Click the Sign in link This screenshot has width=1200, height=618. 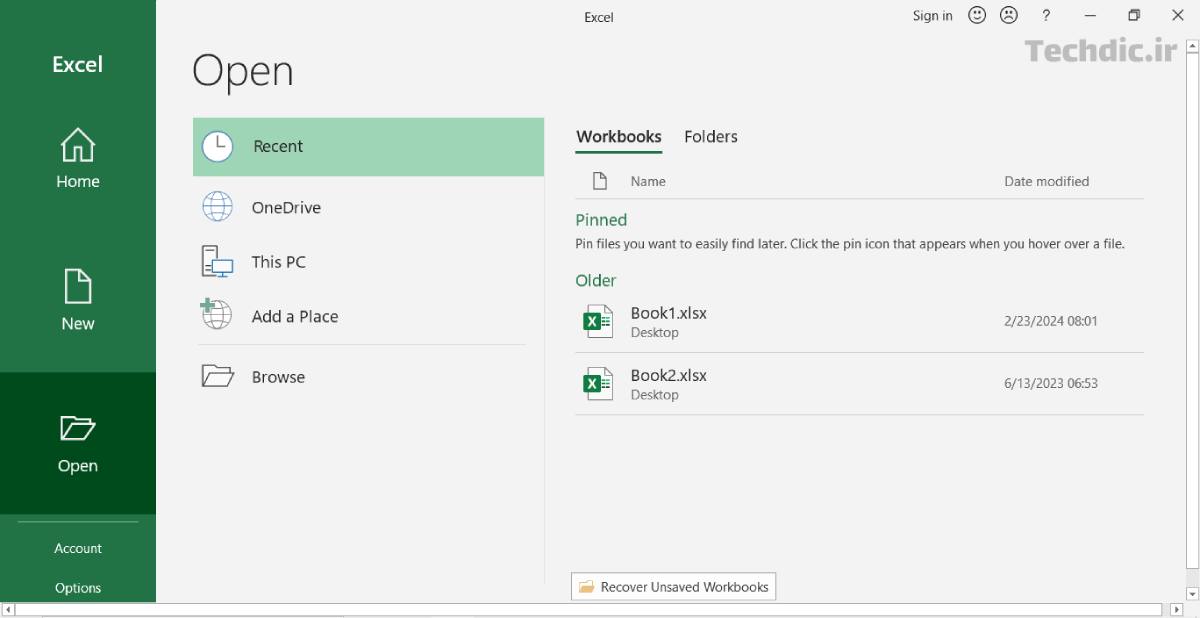click(932, 15)
